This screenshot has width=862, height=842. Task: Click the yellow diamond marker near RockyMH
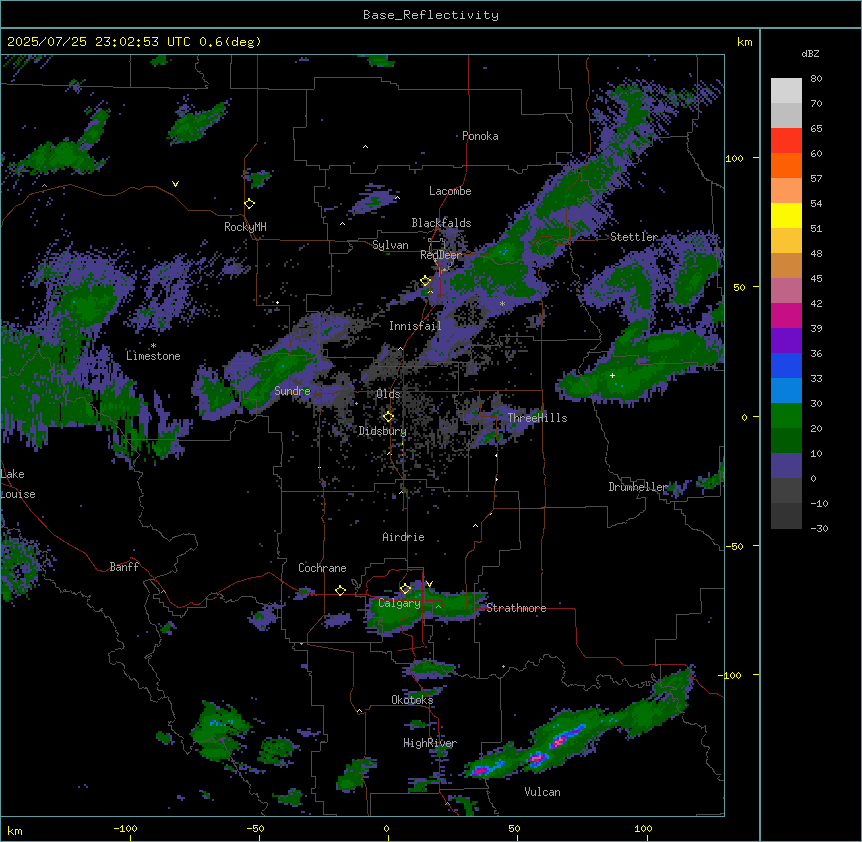(250, 204)
